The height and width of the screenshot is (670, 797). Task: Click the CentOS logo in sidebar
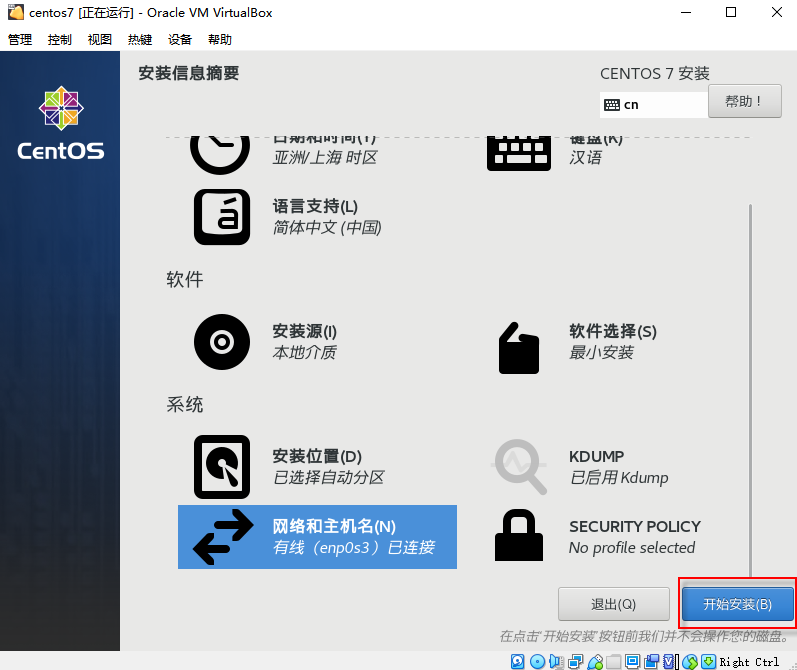(x=61, y=123)
